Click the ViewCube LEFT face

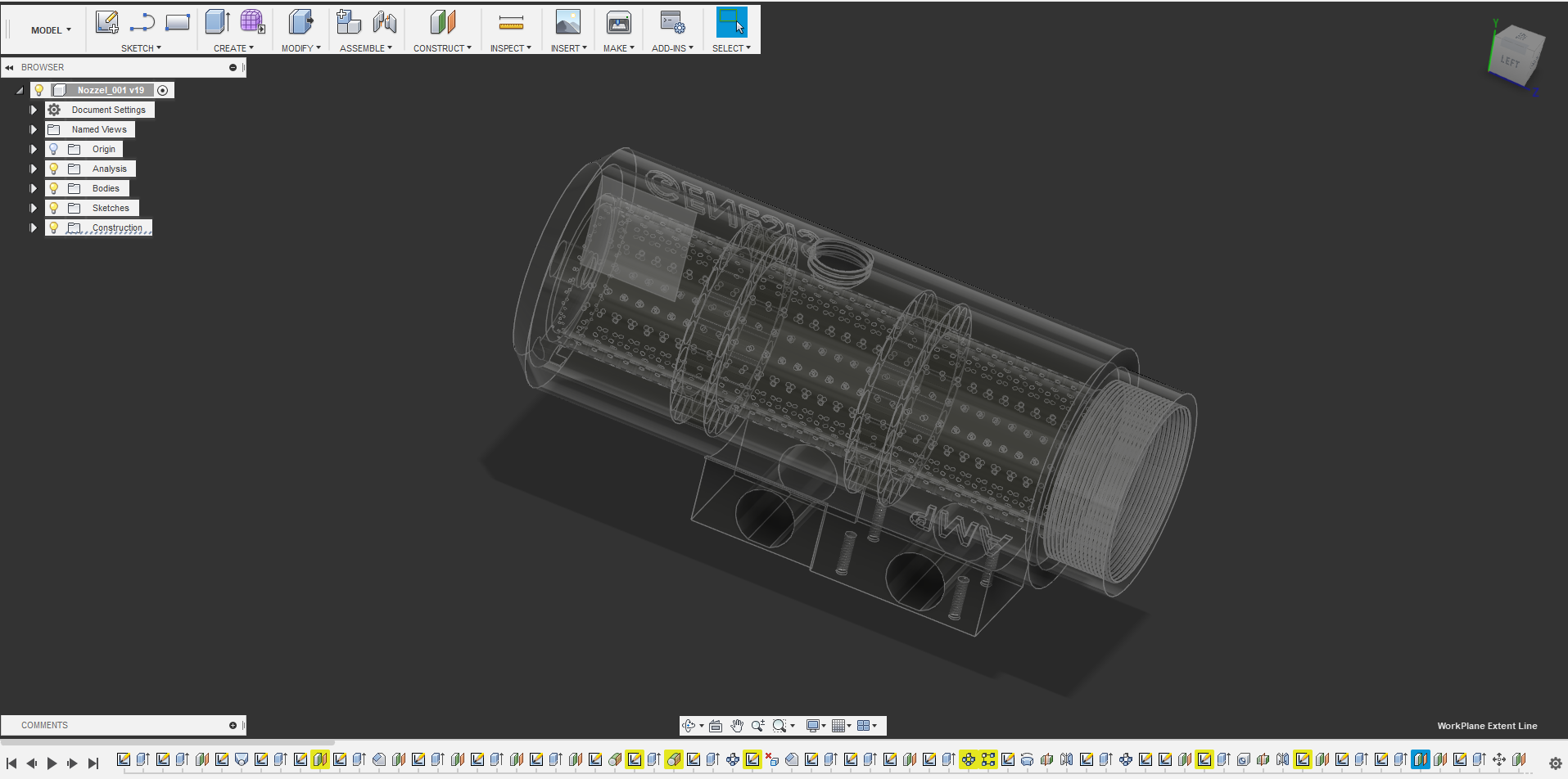pyautogui.click(x=1511, y=62)
